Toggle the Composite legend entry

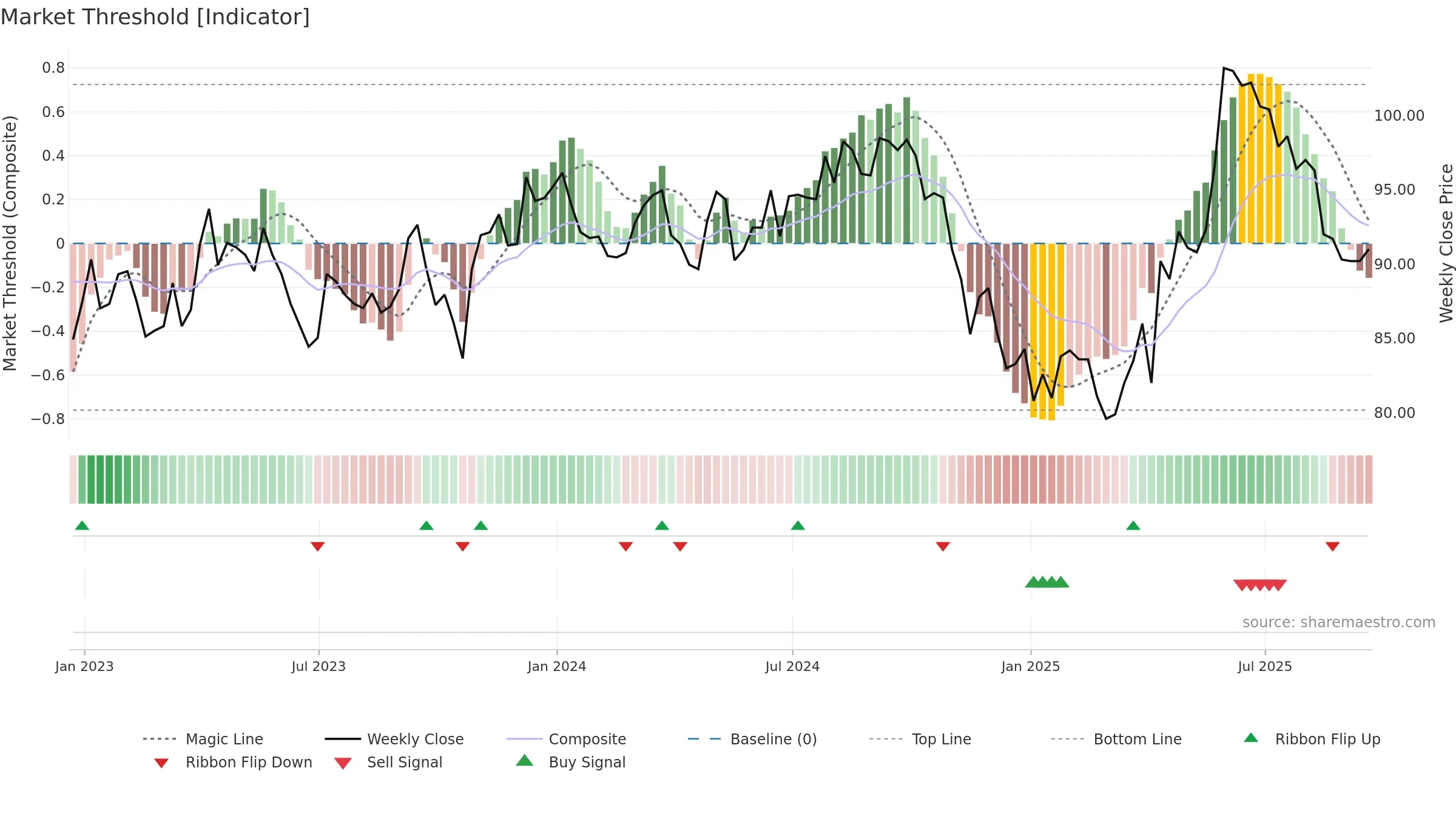(566, 739)
